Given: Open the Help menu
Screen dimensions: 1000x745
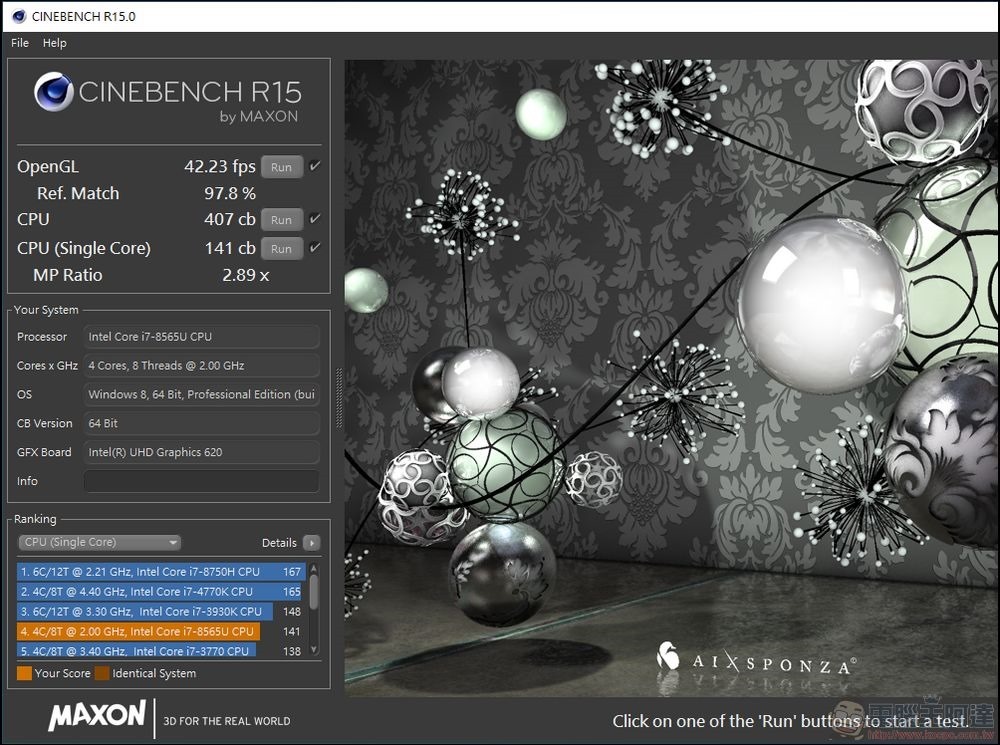Looking at the screenshot, I should pos(54,43).
